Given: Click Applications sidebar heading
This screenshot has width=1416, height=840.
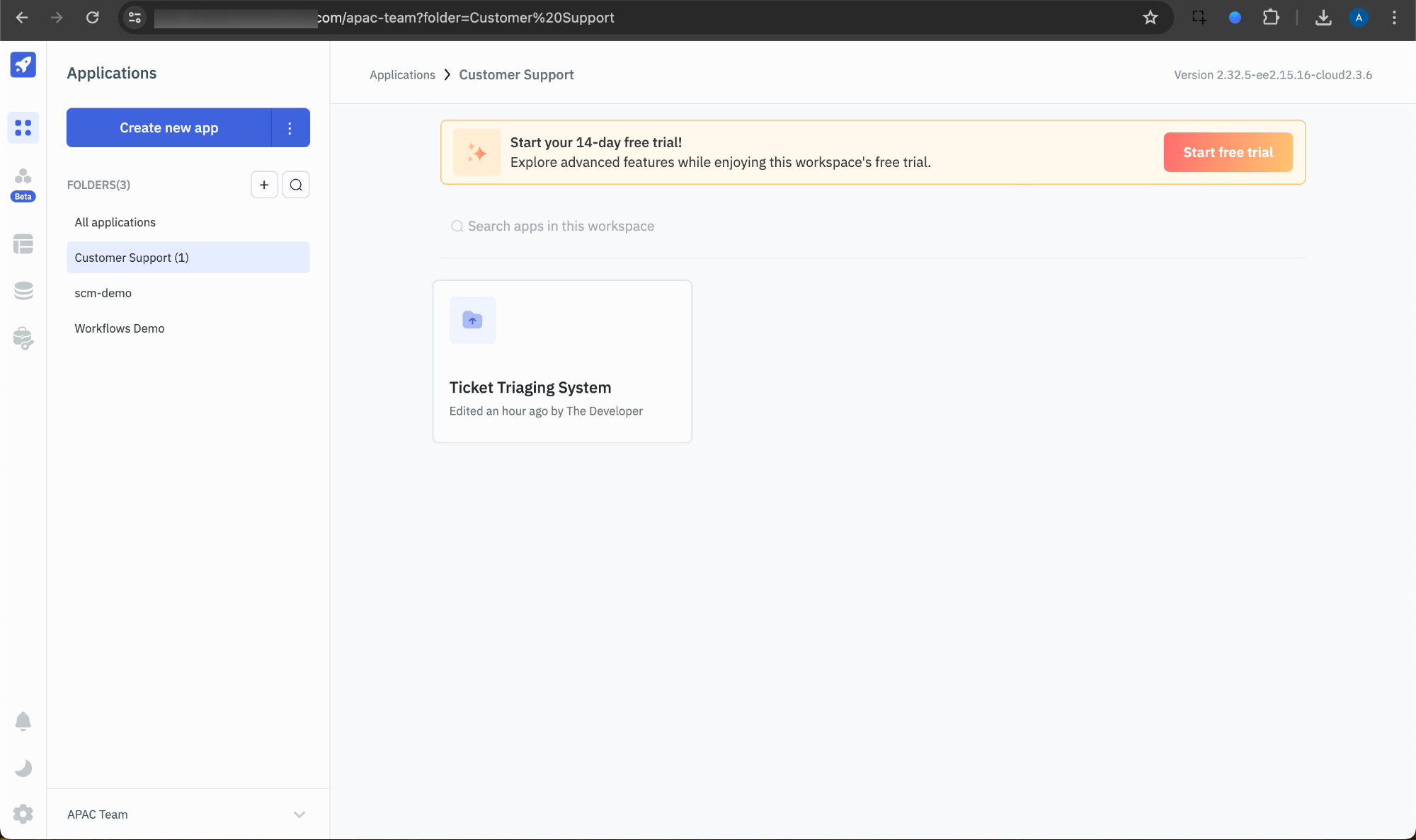Looking at the screenshot, I should click(112, 73).
